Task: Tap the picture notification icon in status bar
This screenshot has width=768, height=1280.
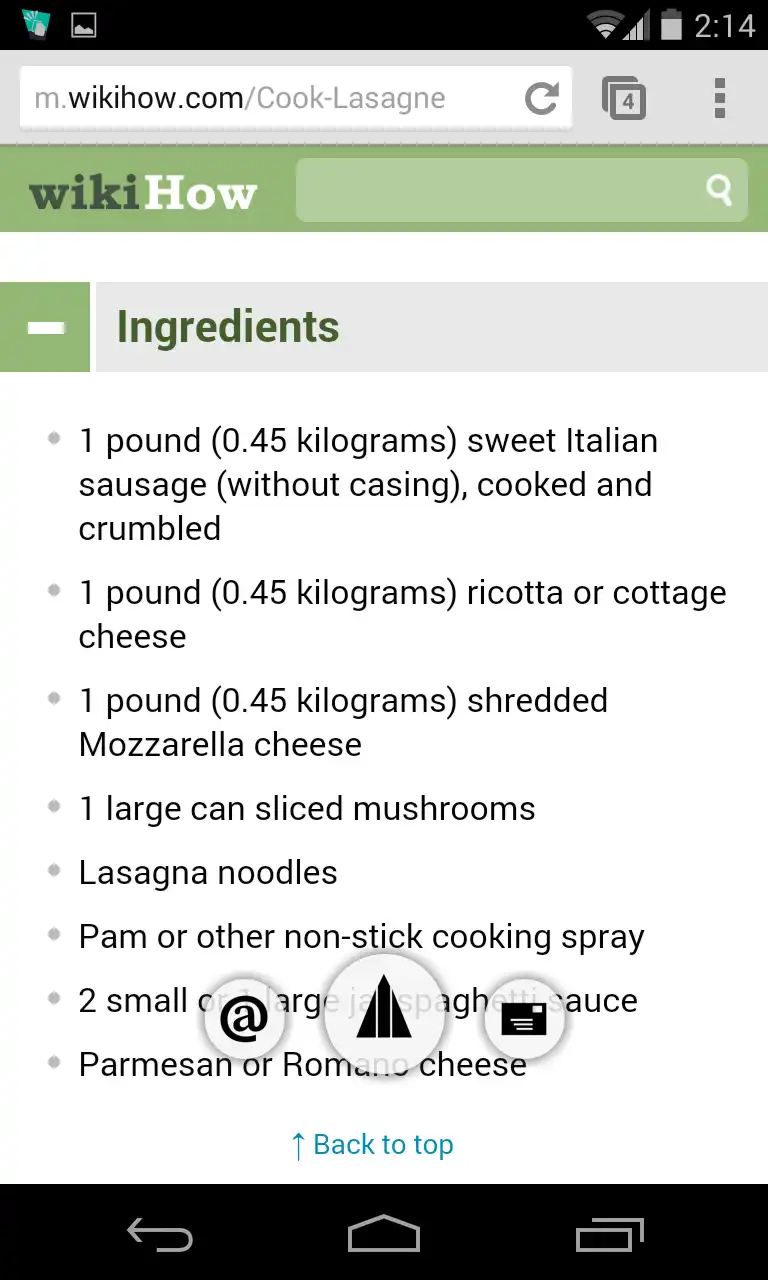Action: tap(83, 25)
